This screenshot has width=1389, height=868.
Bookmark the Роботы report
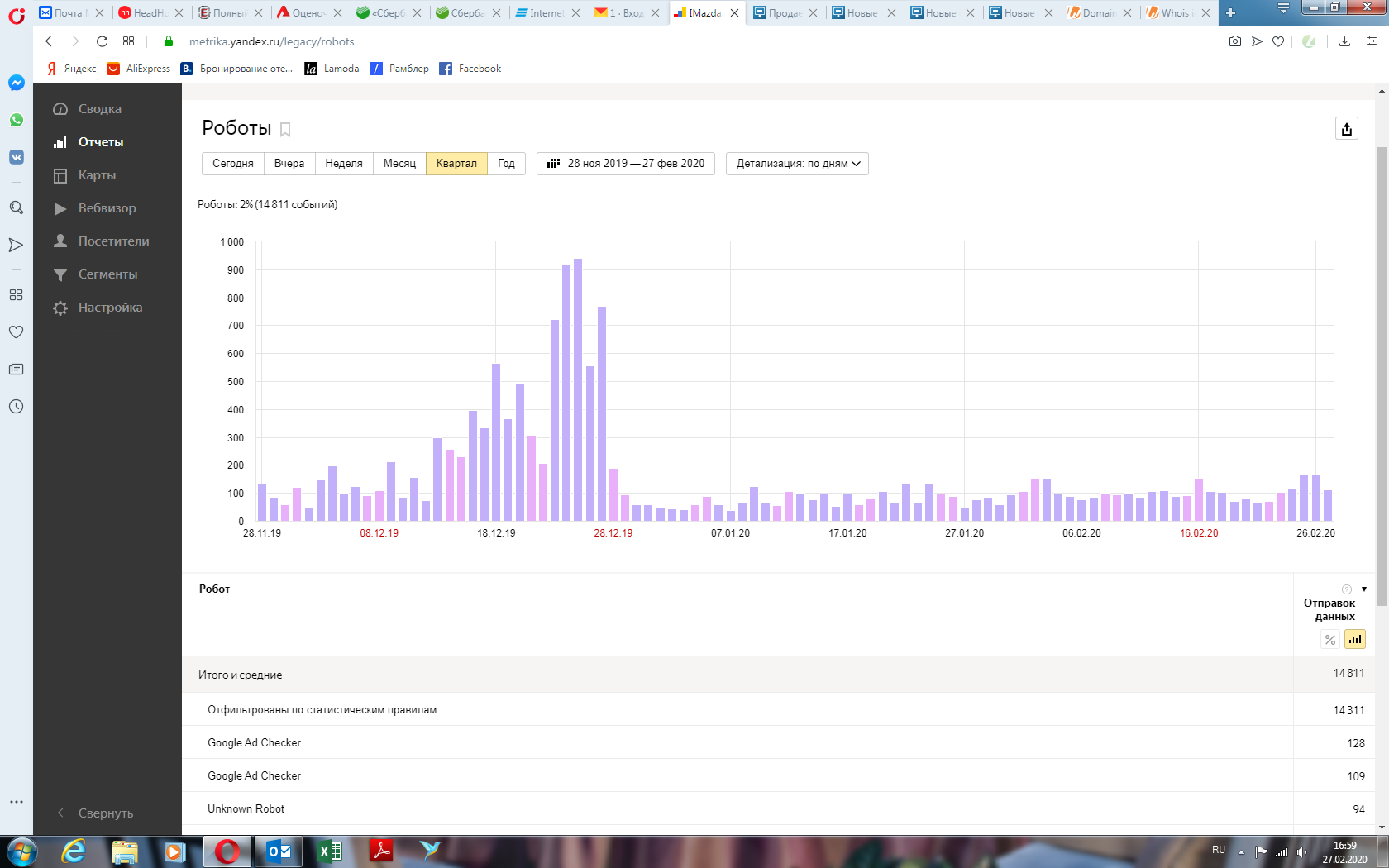(285, 130)
